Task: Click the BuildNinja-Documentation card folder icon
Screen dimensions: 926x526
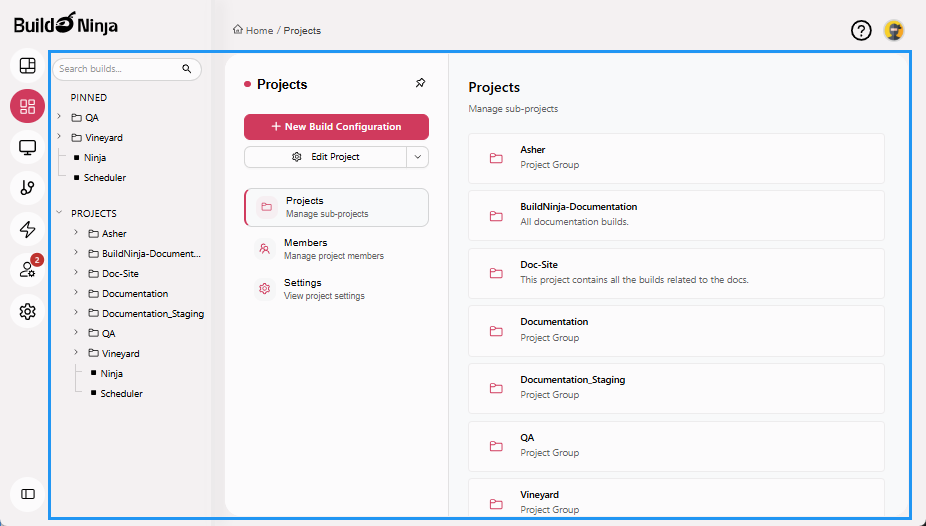Action: click(x=496, y=216)
